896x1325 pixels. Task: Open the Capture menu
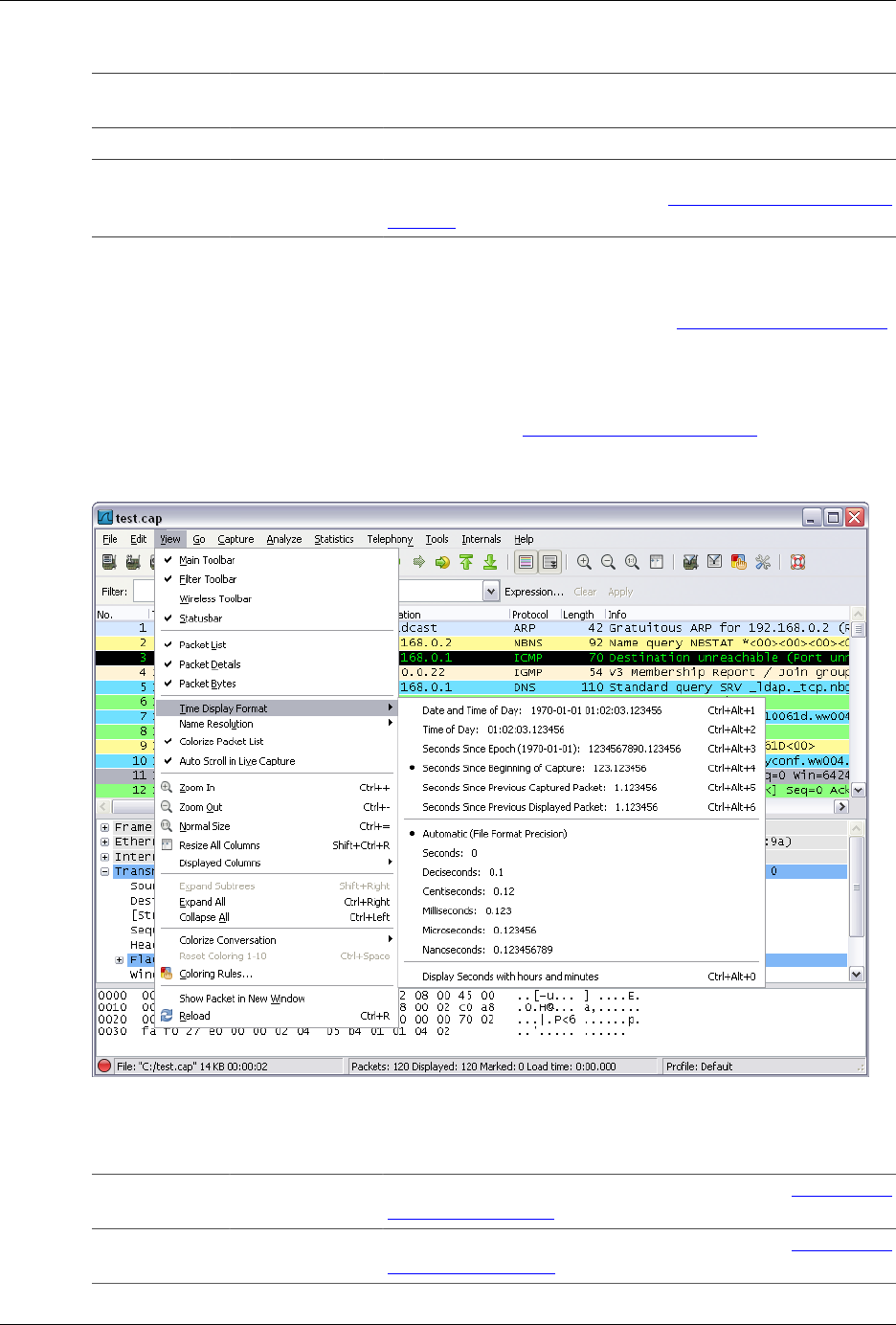point(235,539)
